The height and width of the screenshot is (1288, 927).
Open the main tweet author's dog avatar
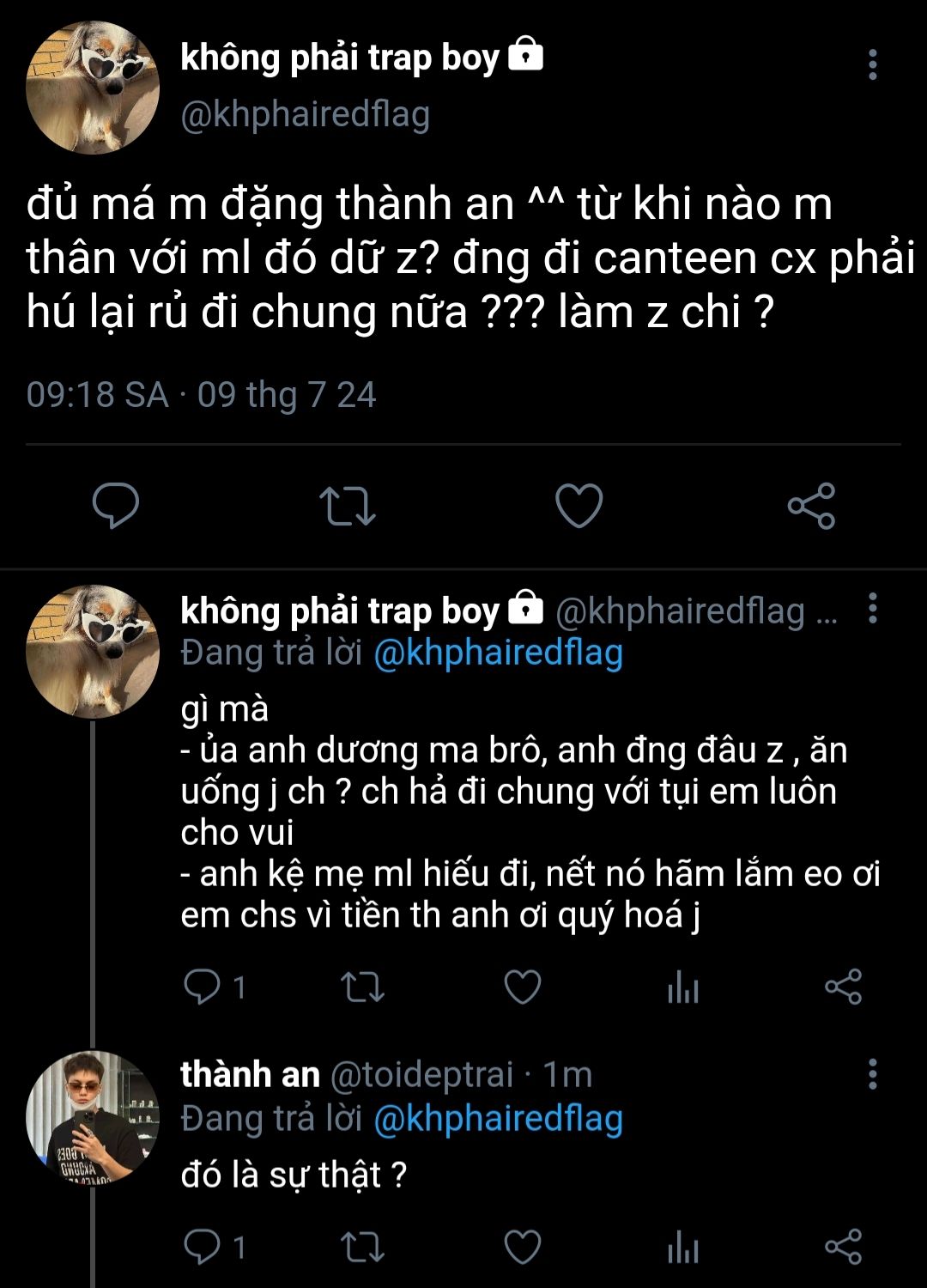point(93,88)
